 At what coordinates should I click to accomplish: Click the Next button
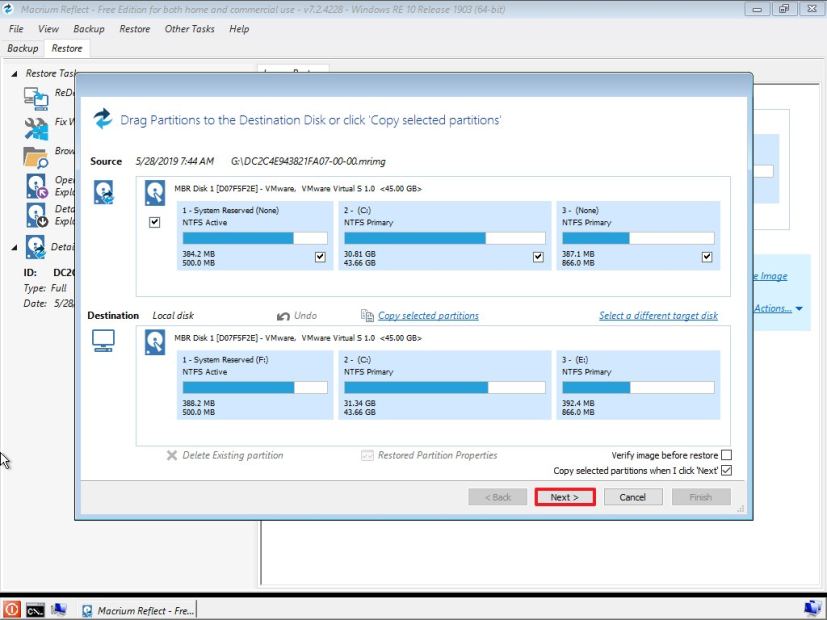pyautogui.click(x=564, y=496)
